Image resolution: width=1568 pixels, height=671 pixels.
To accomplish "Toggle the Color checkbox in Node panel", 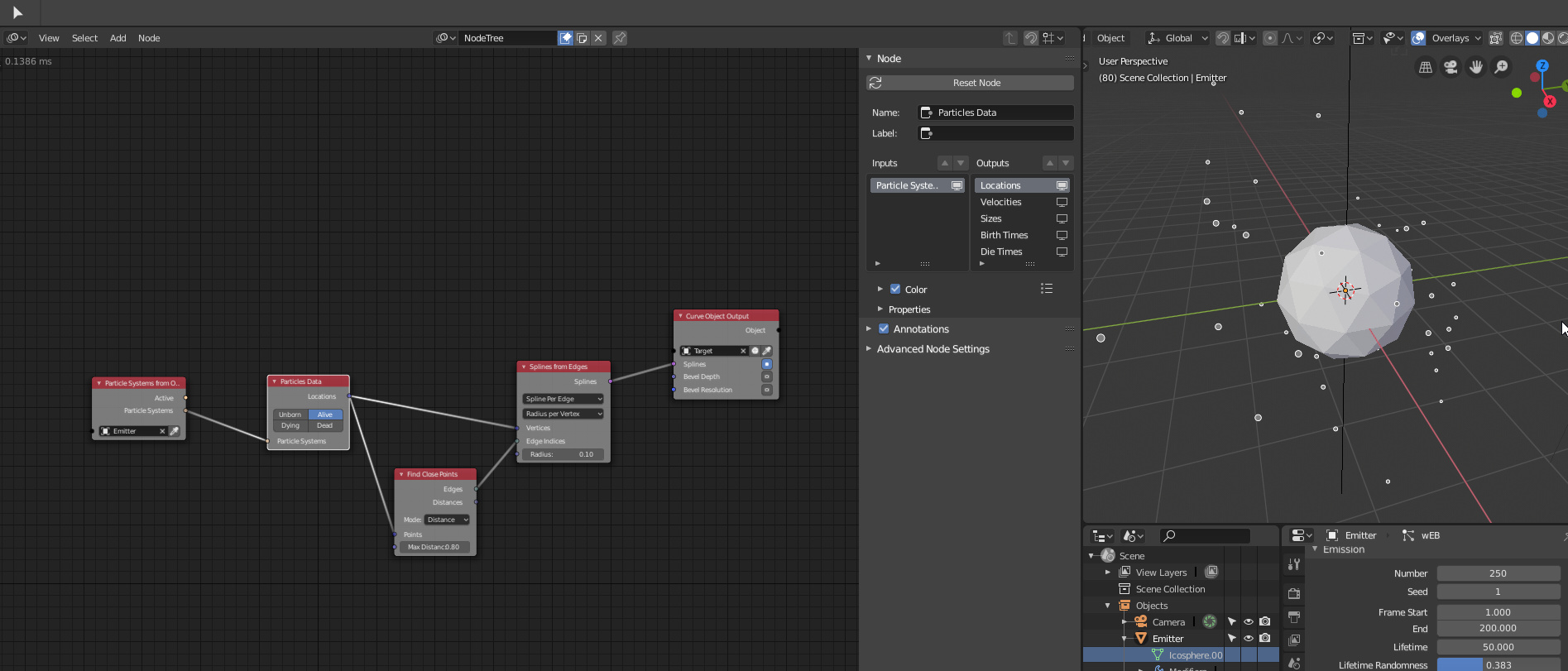I will (895, 290).
